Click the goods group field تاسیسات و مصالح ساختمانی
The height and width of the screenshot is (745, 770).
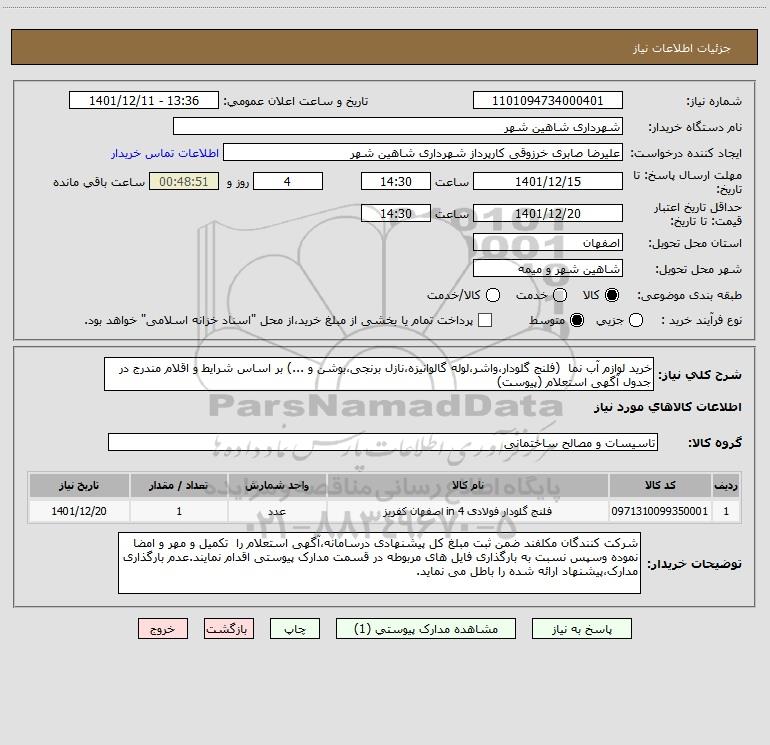383,442
